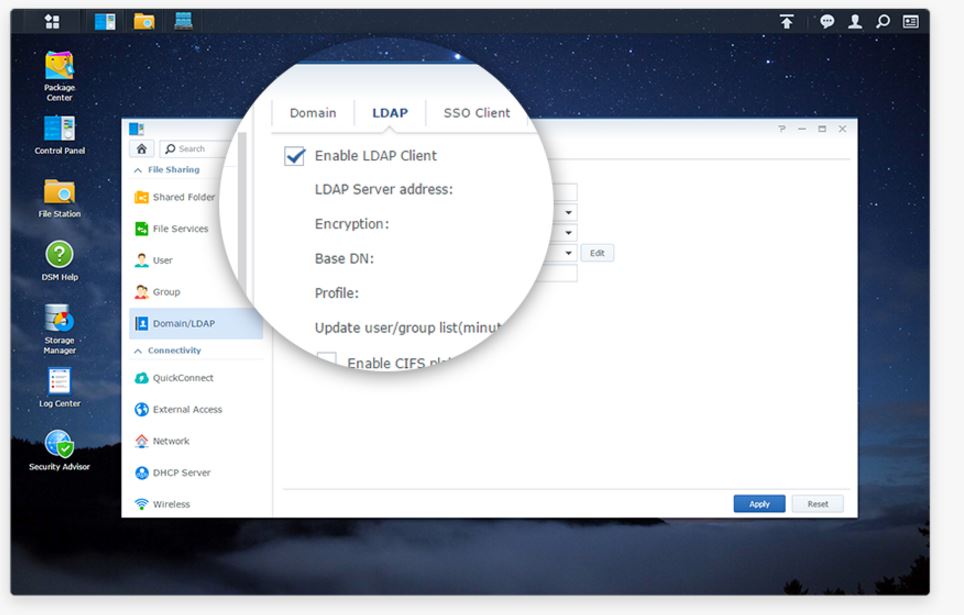The height and width of the screenshot is (615, 964).
Task: Click the Edit button
Action: (x=597, y=253)
